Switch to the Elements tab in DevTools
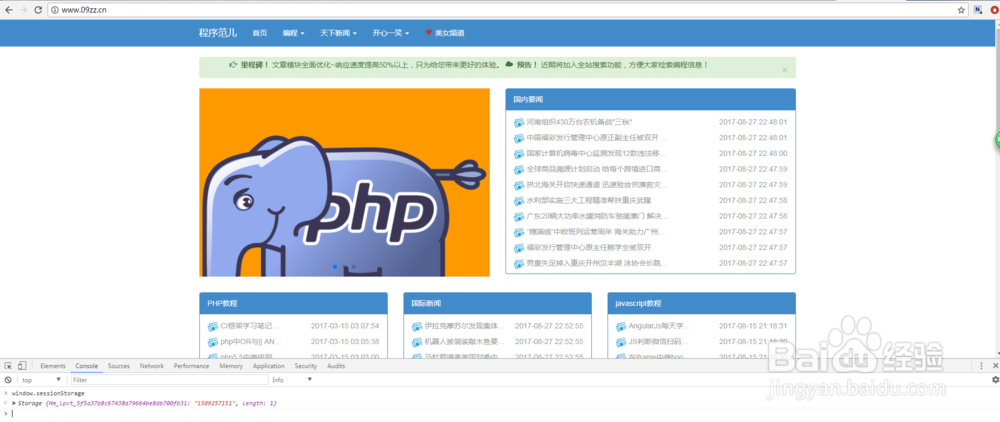The width and height of the screenshot is (1000, 422). coord(53,366)
